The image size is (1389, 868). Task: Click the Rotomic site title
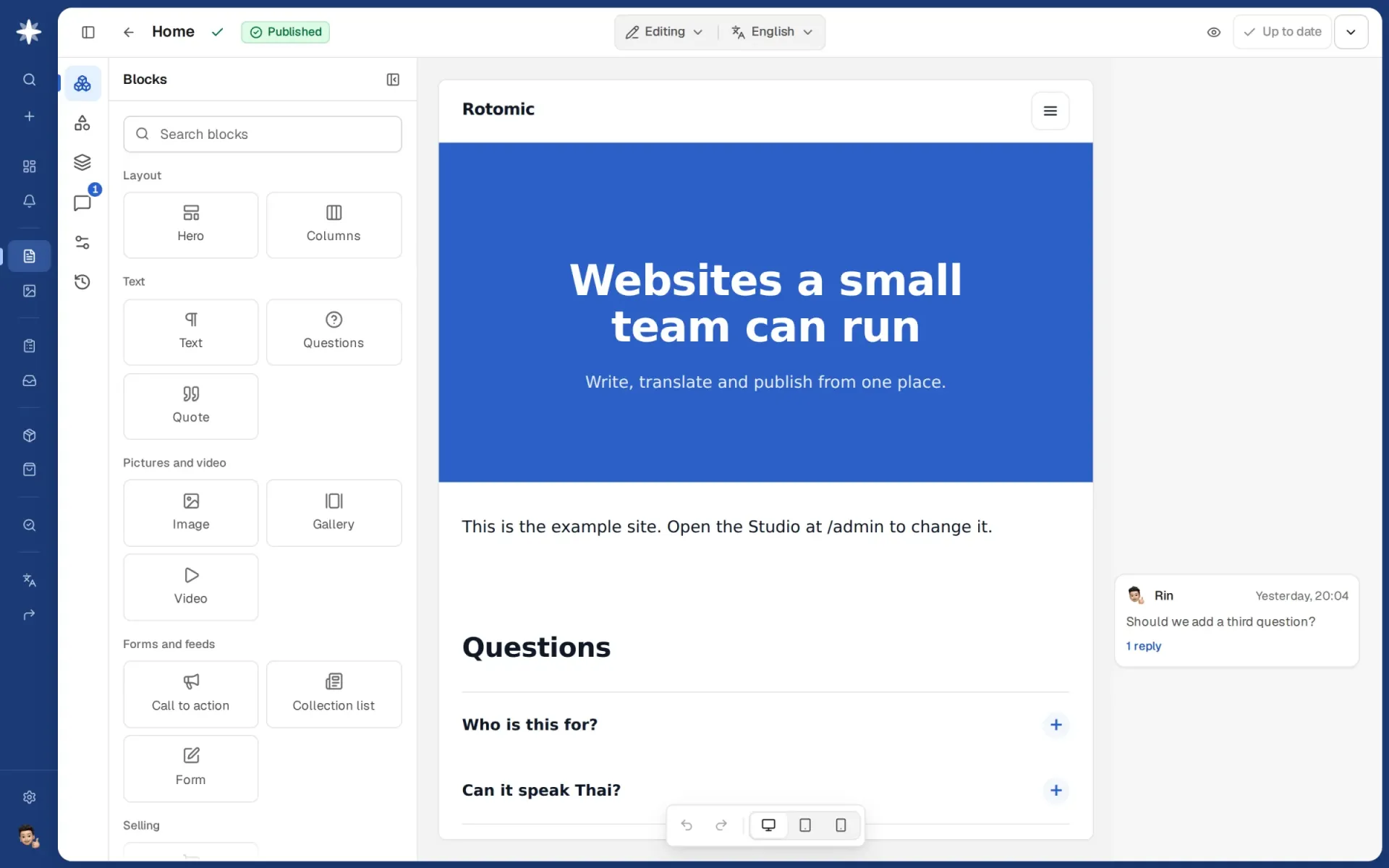498,109
